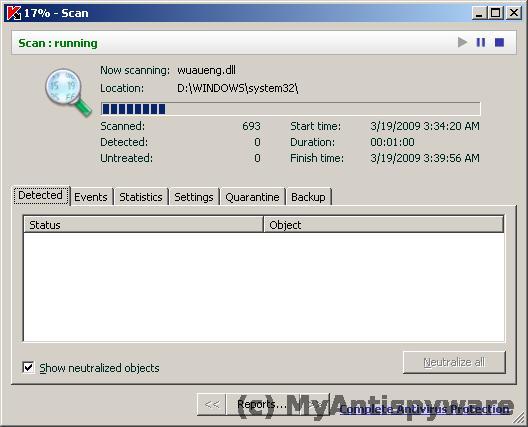Viewport: 528px width, 427px height.
Task: Open Reports button
Action: 263,404
